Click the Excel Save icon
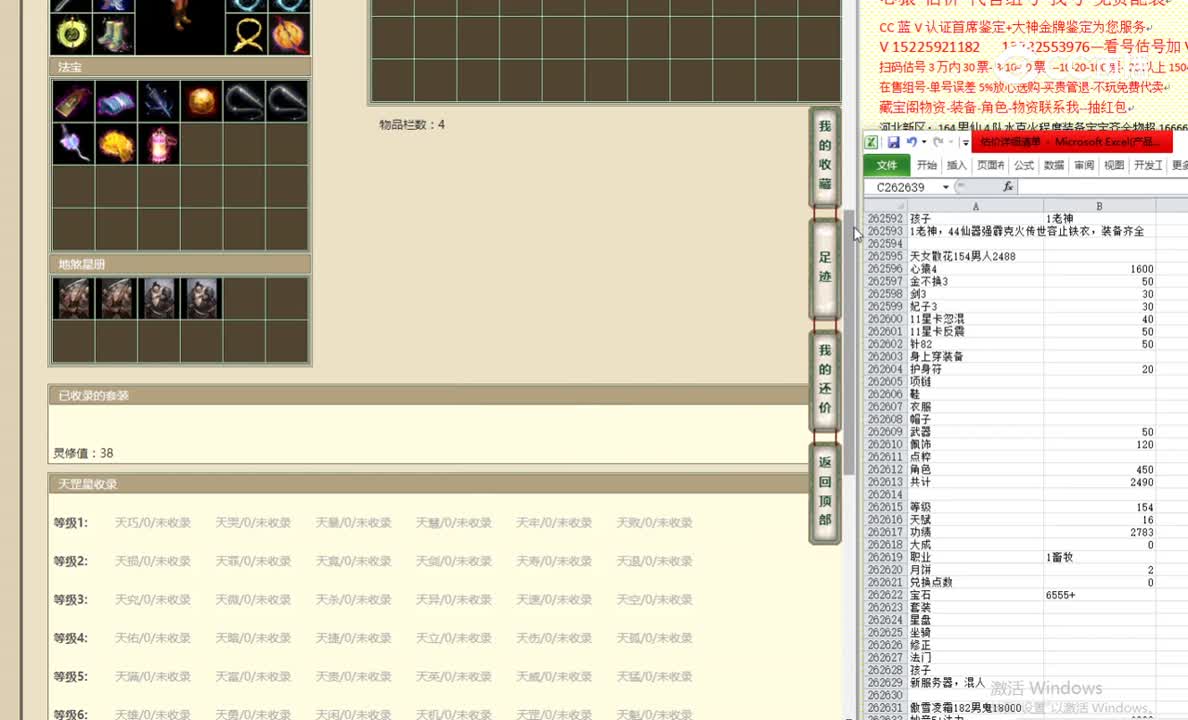 click(x=893, y=142)
